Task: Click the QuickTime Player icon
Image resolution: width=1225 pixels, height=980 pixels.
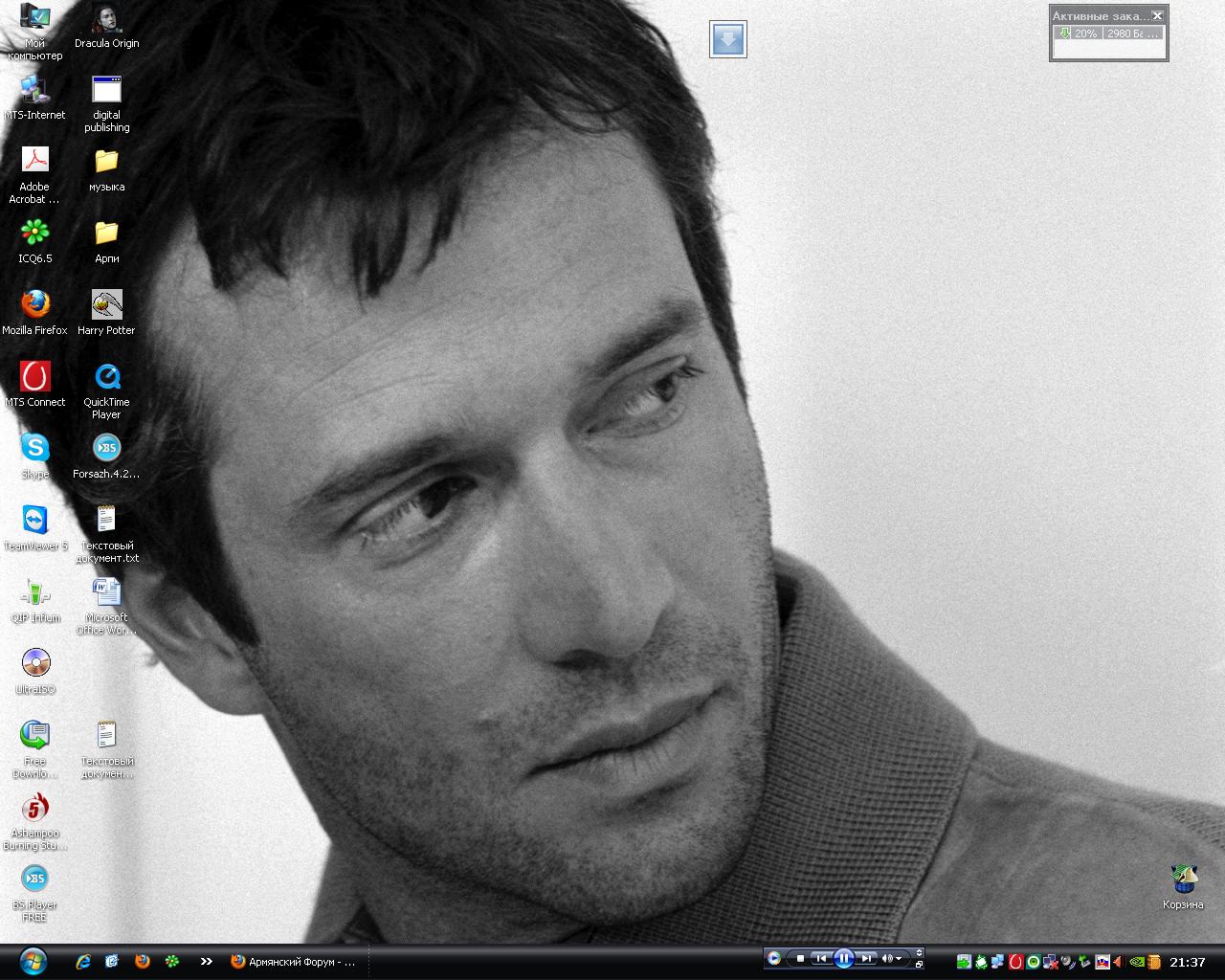Action: 106,376
